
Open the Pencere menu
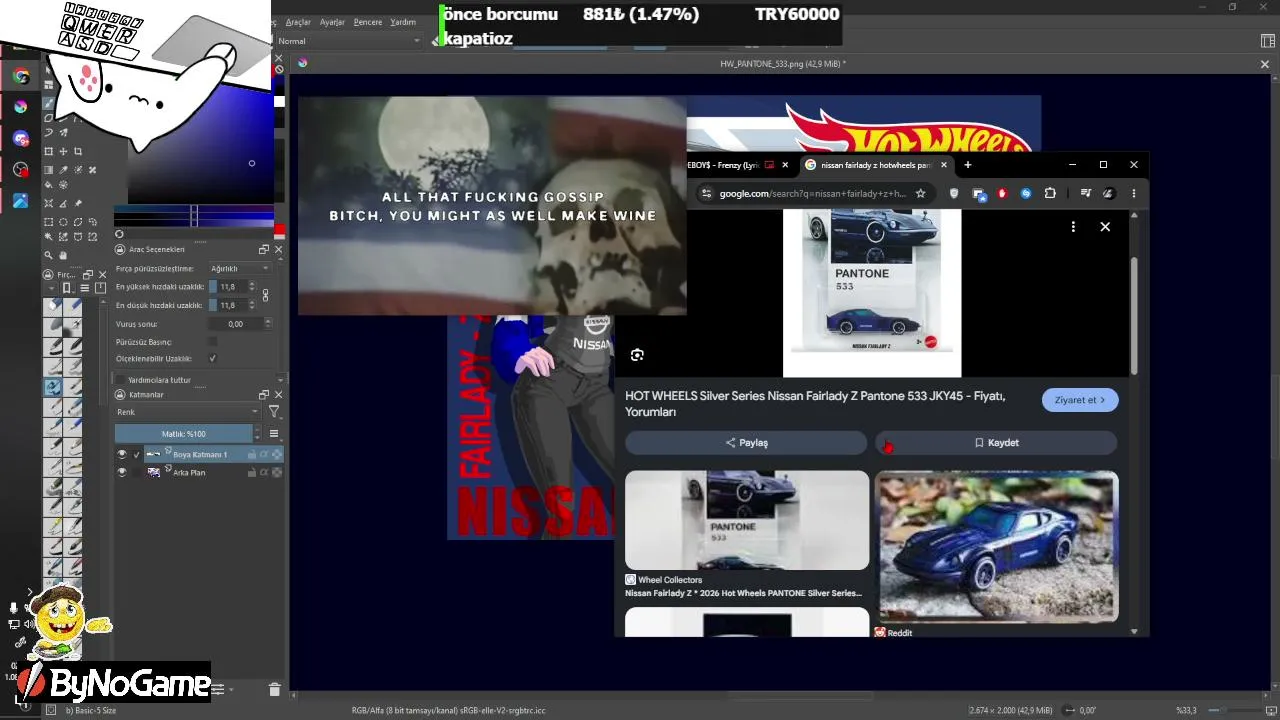click(368, 22)
